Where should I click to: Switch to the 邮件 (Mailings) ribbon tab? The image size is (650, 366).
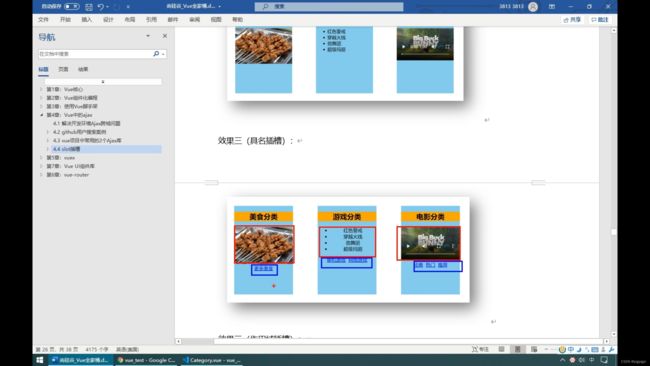pyautogui.click(x=173, y=19)
